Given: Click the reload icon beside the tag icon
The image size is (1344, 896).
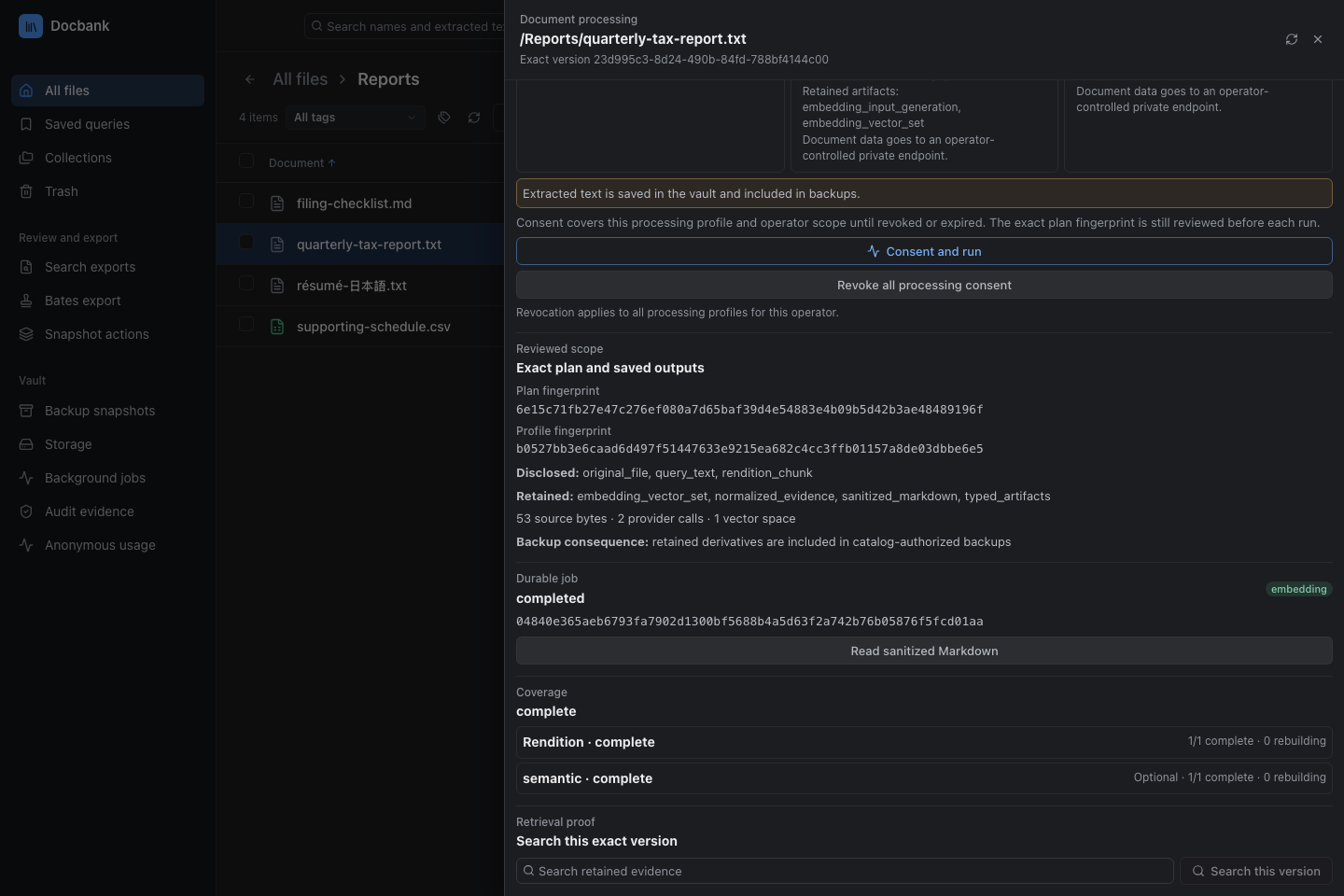Looking at the screenshot, I should point(474,118).
